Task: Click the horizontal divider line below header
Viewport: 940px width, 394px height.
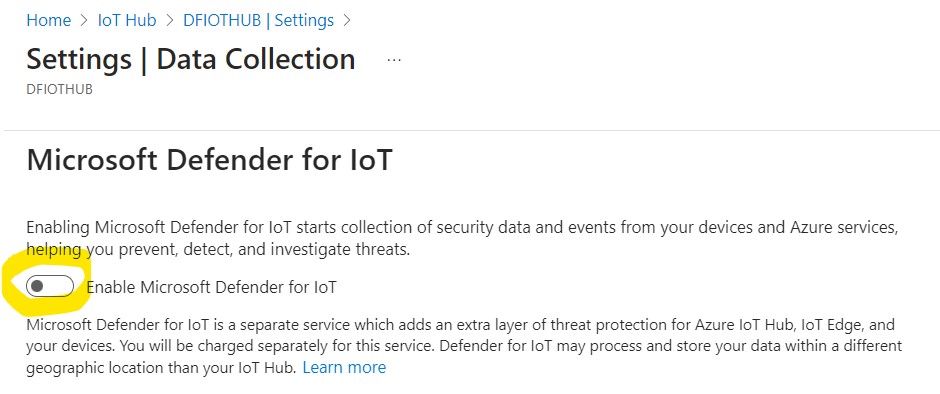Action: click(472, 130)
